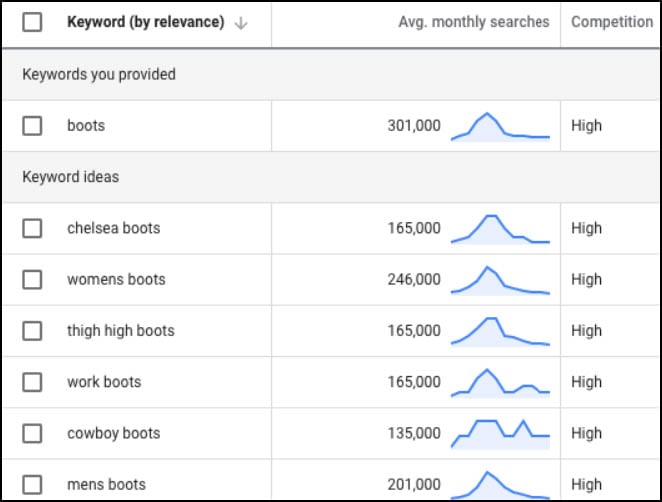662x502 pixels.
Task: Tick the cowboy boots checkbox
Action: pos(32,433)
